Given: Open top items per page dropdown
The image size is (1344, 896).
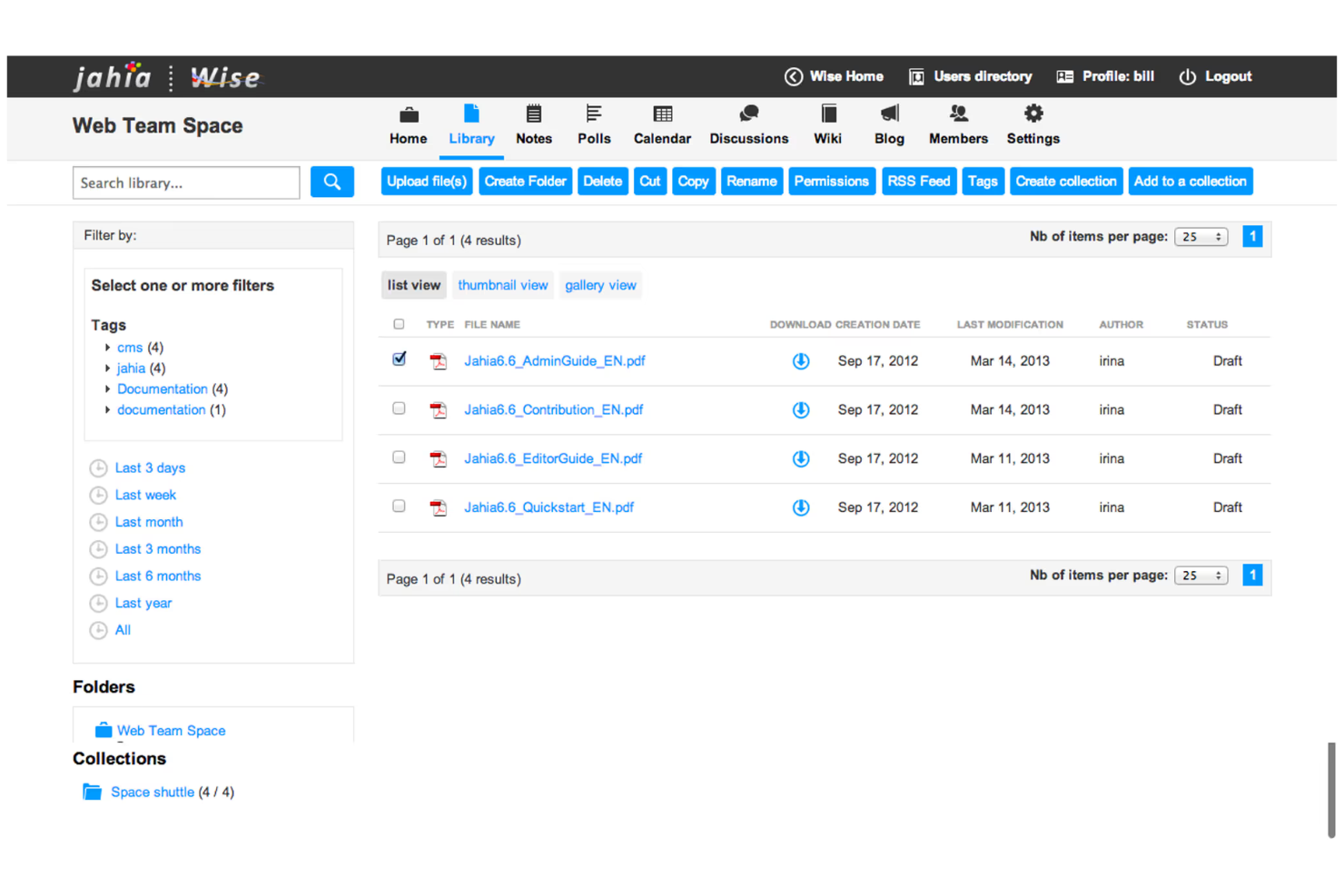Looking at the screenshot, I should click(1201, 237).
